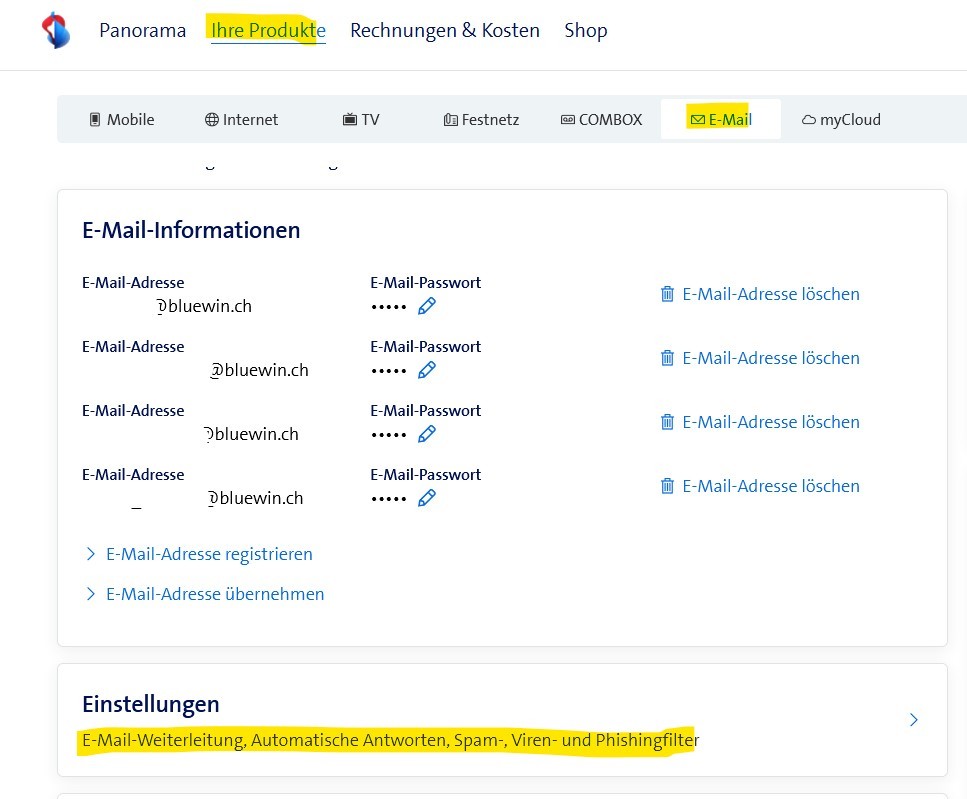The image size is (967, 799).
Task: Edit password pencil icon for first email
Action: coord(427,306)
